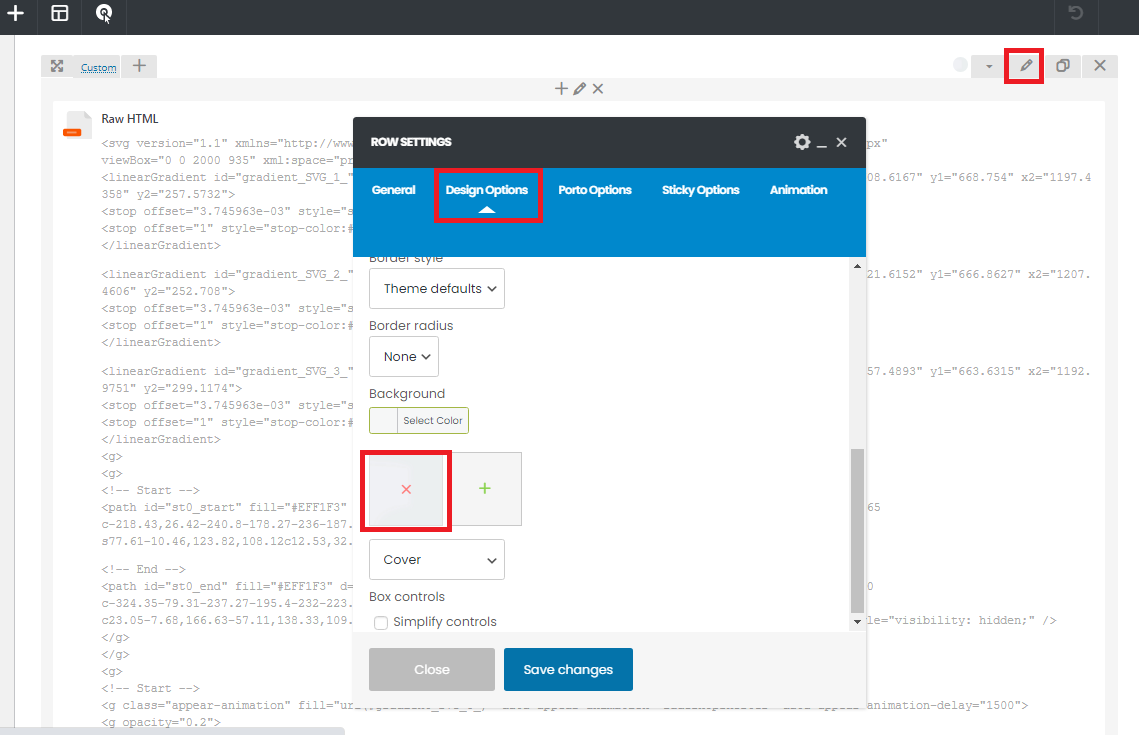Image resolution: width=1139 pixels, height=735 pixels.
Task: Open the Custom row layout link
Action: point(98,68)
